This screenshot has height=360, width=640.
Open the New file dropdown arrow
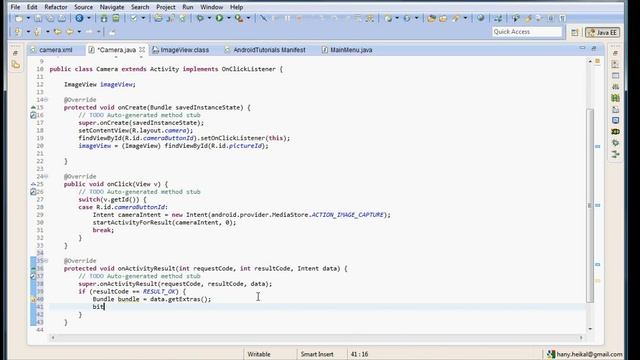pos(28,18)
